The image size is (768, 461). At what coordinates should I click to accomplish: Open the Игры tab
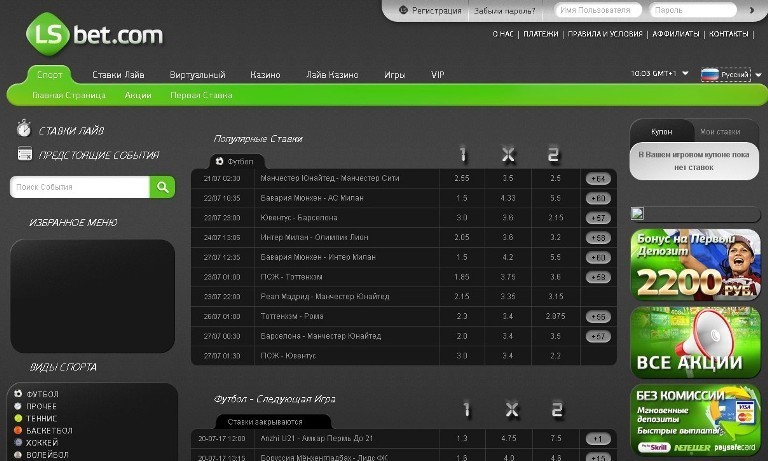(x=394, y=74)
